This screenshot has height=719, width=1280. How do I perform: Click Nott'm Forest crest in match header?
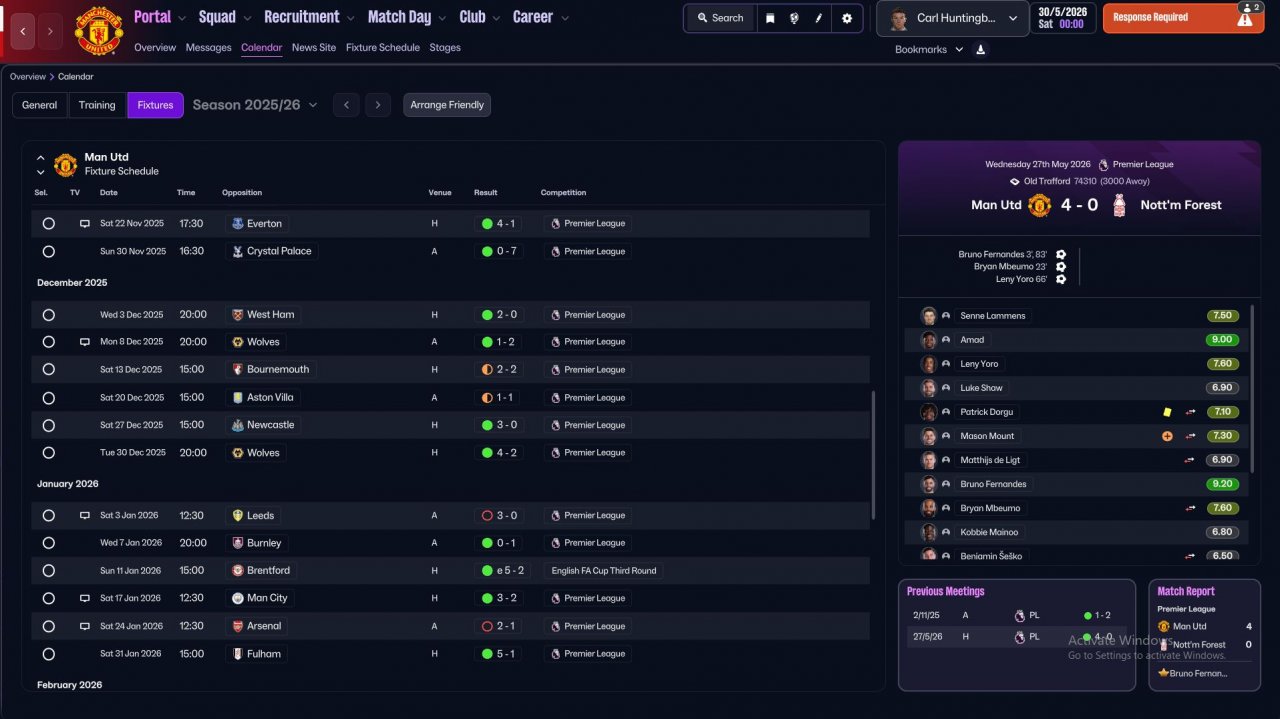point(1119,205)
